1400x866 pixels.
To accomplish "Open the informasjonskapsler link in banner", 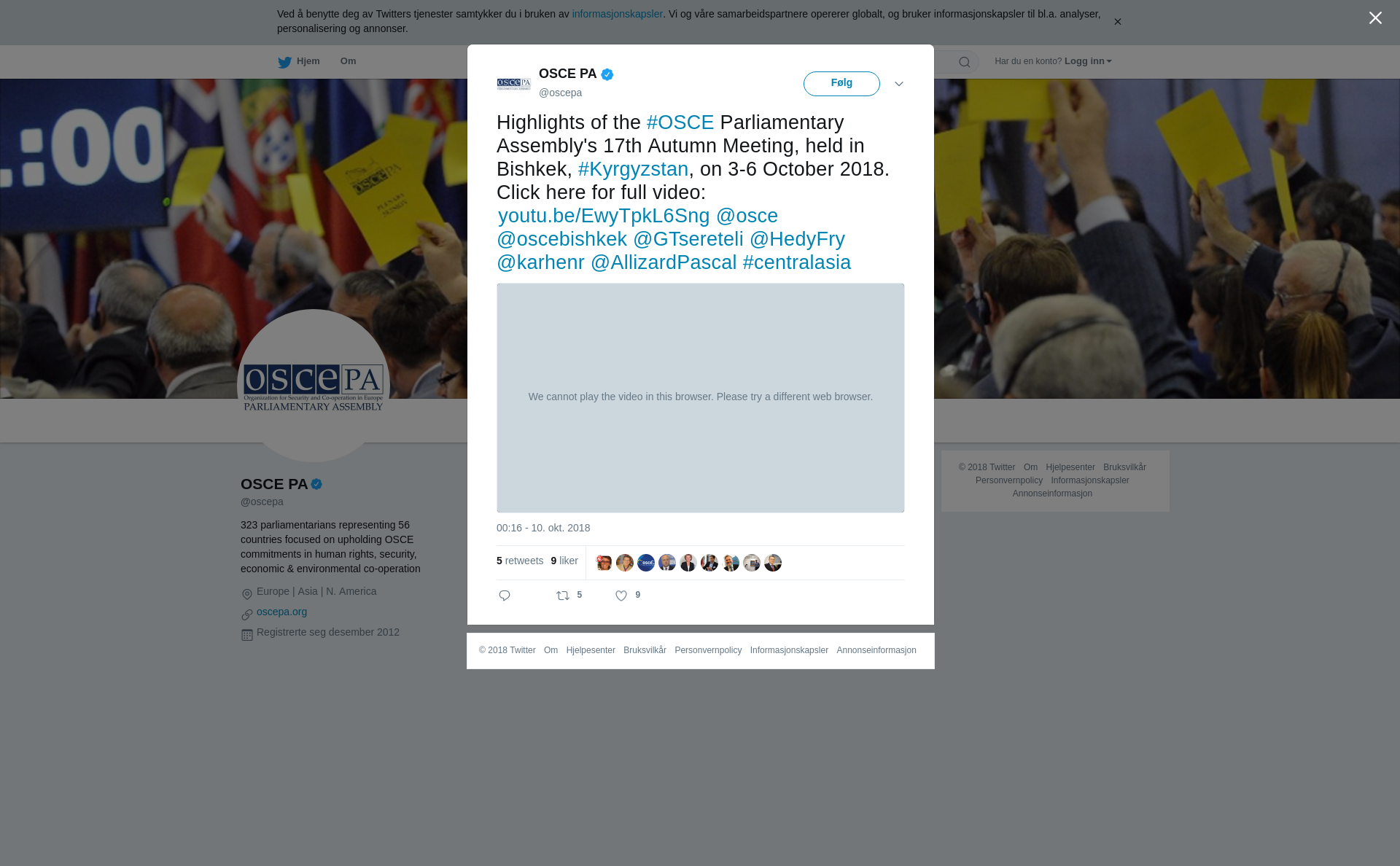I will (x=617, y=14).
